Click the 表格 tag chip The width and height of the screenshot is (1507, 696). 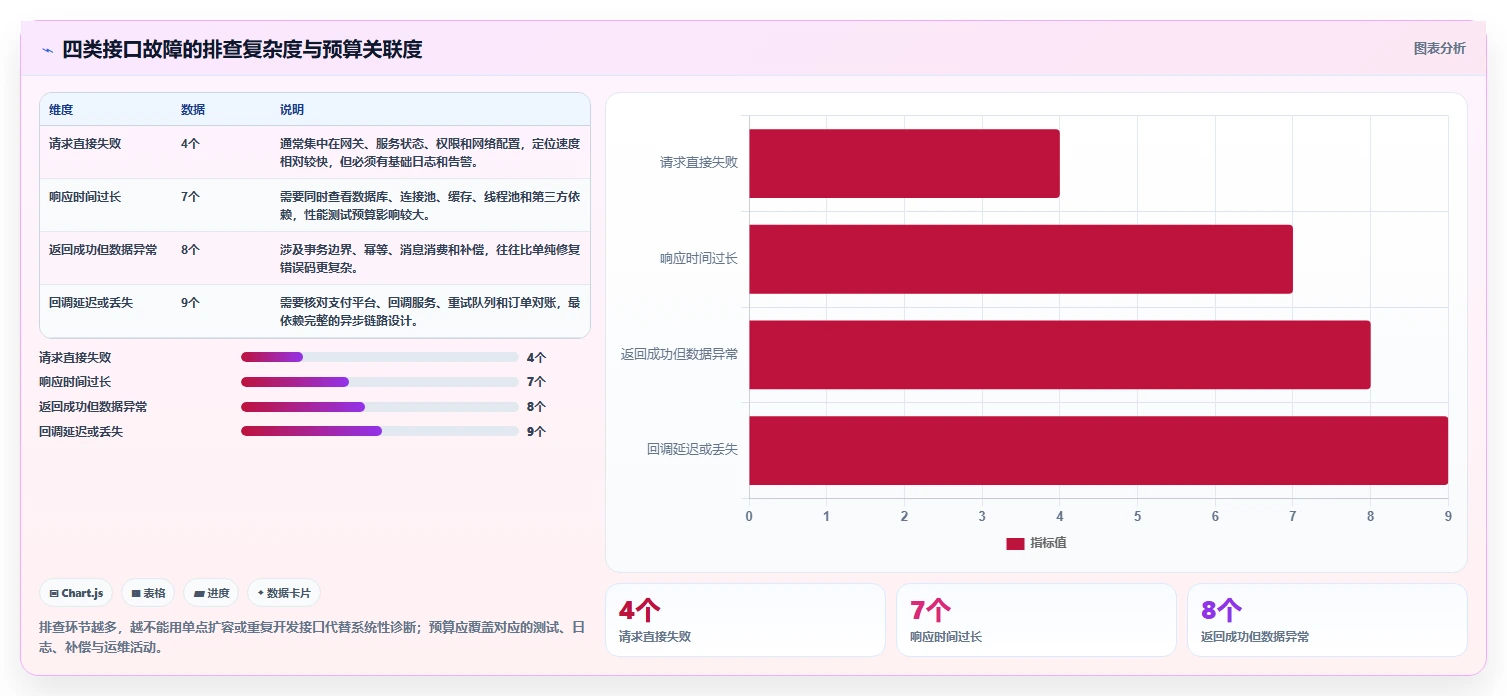(x=148, y=593)
